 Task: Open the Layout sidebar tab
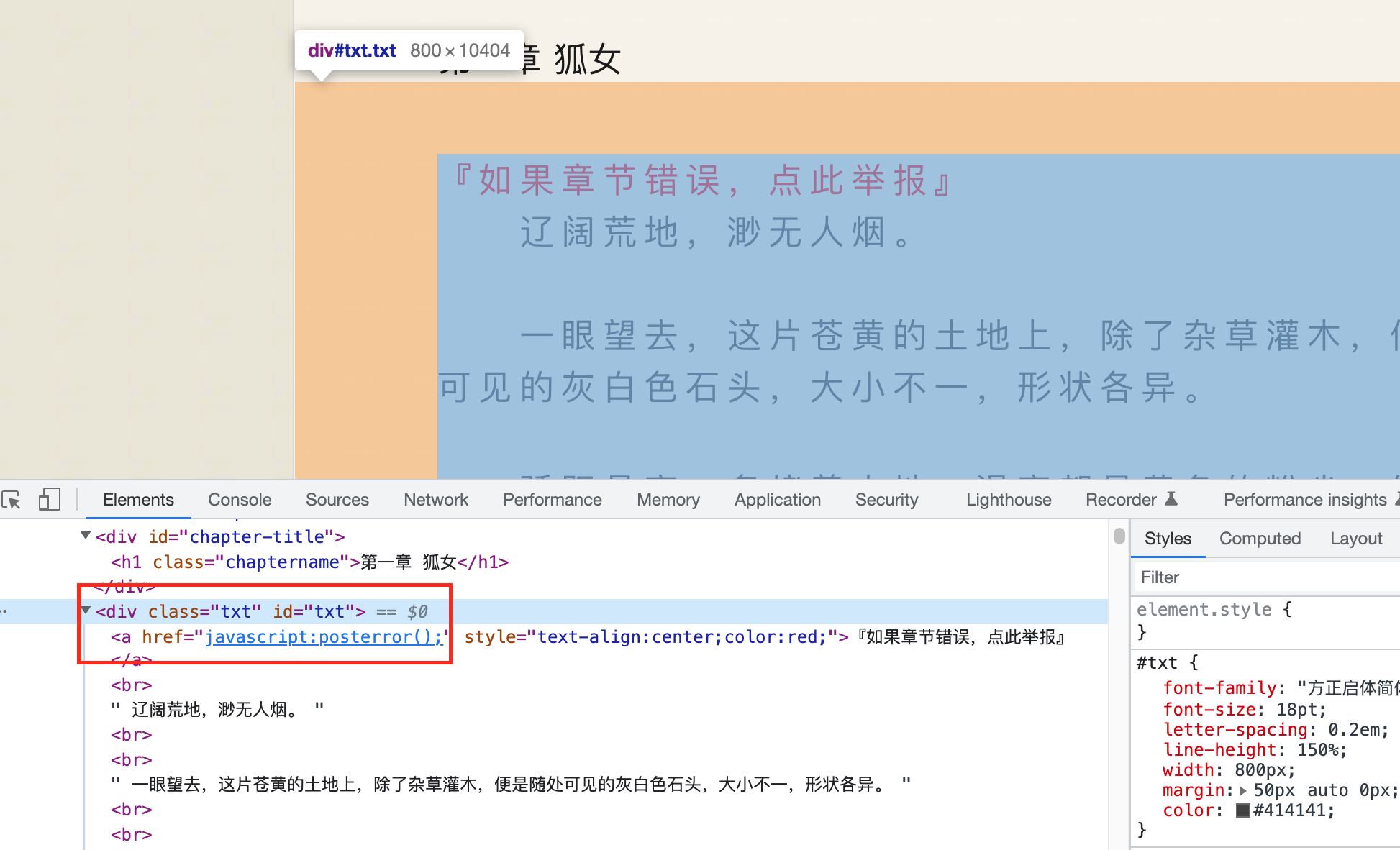coord(1355,539)
